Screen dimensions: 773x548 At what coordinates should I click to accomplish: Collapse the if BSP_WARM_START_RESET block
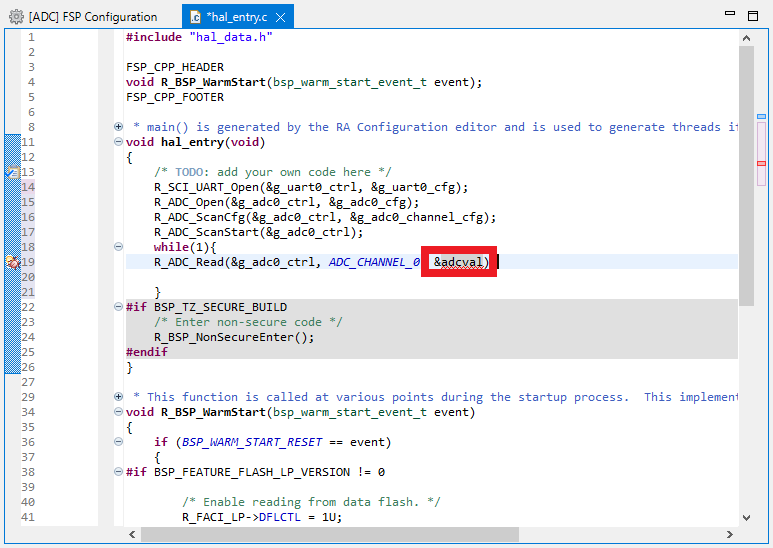[118, 442]
